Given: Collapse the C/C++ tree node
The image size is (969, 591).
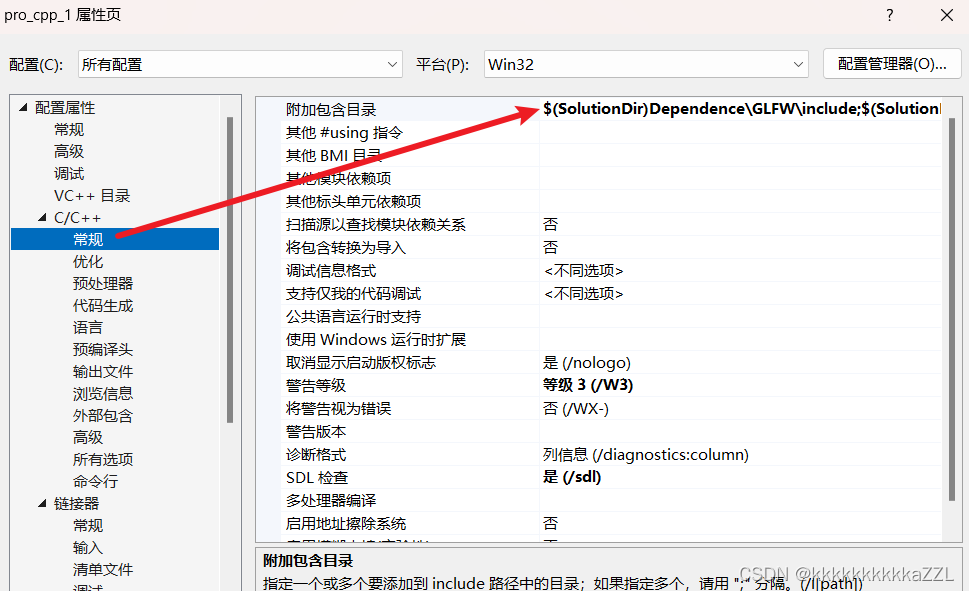Looking at the screenshot, I should click(41, 216).
